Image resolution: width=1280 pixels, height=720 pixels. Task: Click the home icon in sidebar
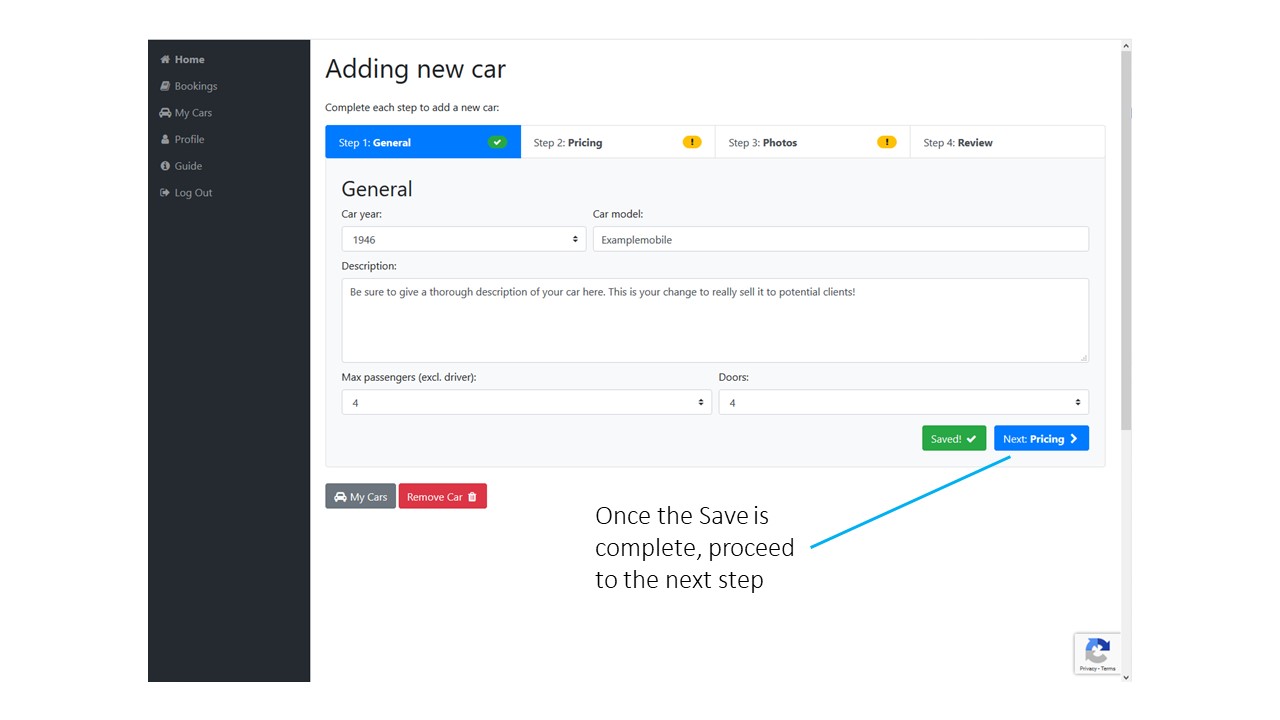[x=165, y=60]
